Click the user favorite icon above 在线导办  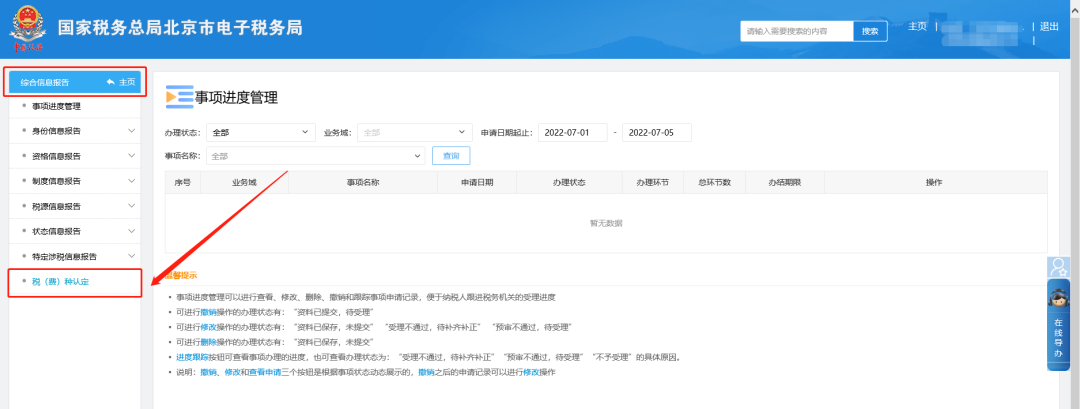(x=1058, y=267)
